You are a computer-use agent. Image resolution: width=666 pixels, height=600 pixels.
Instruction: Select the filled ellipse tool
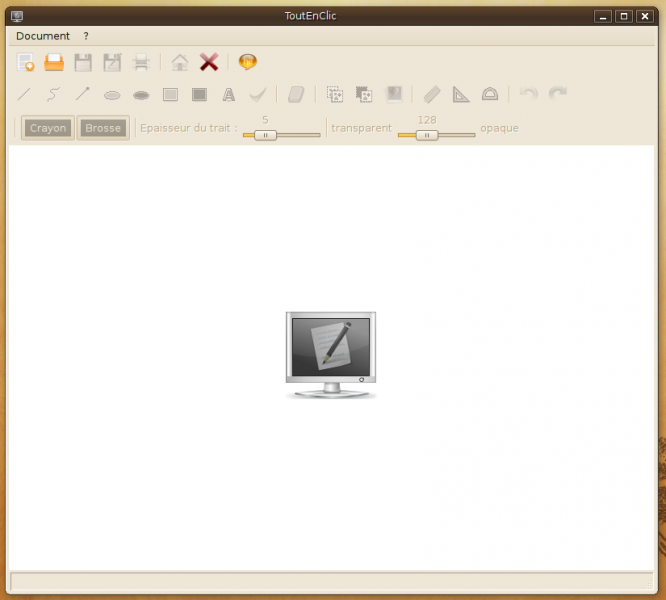(141, 95)
